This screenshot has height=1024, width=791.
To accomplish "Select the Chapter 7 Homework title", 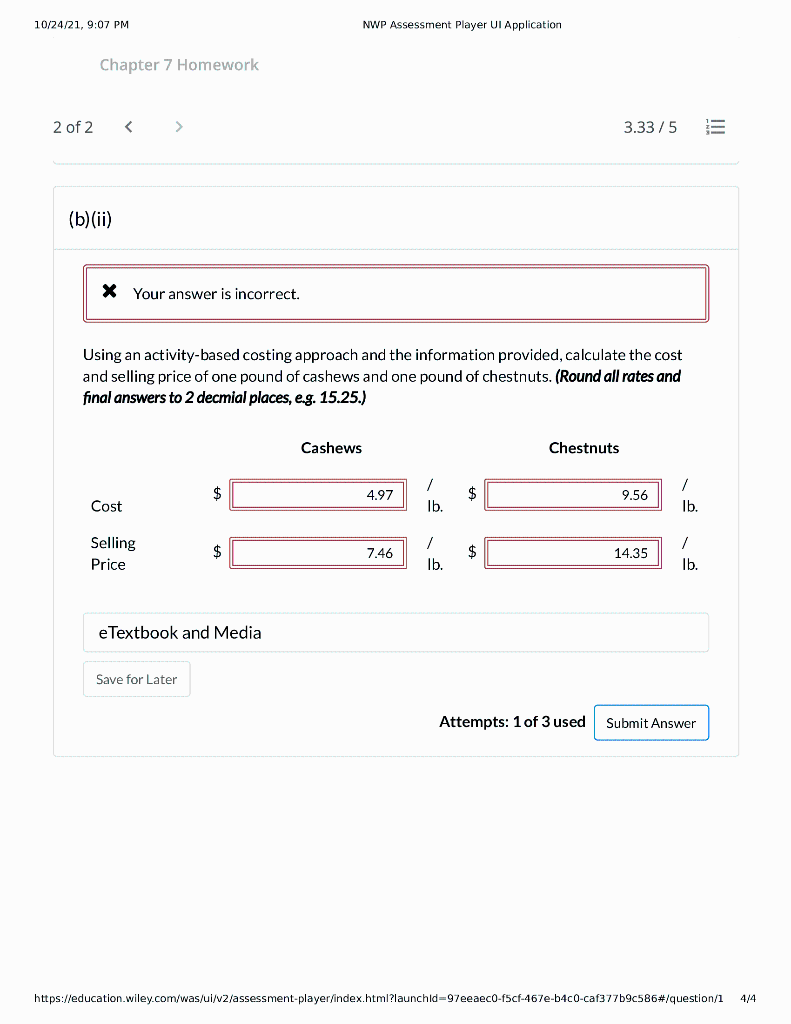I will [179, 64].
